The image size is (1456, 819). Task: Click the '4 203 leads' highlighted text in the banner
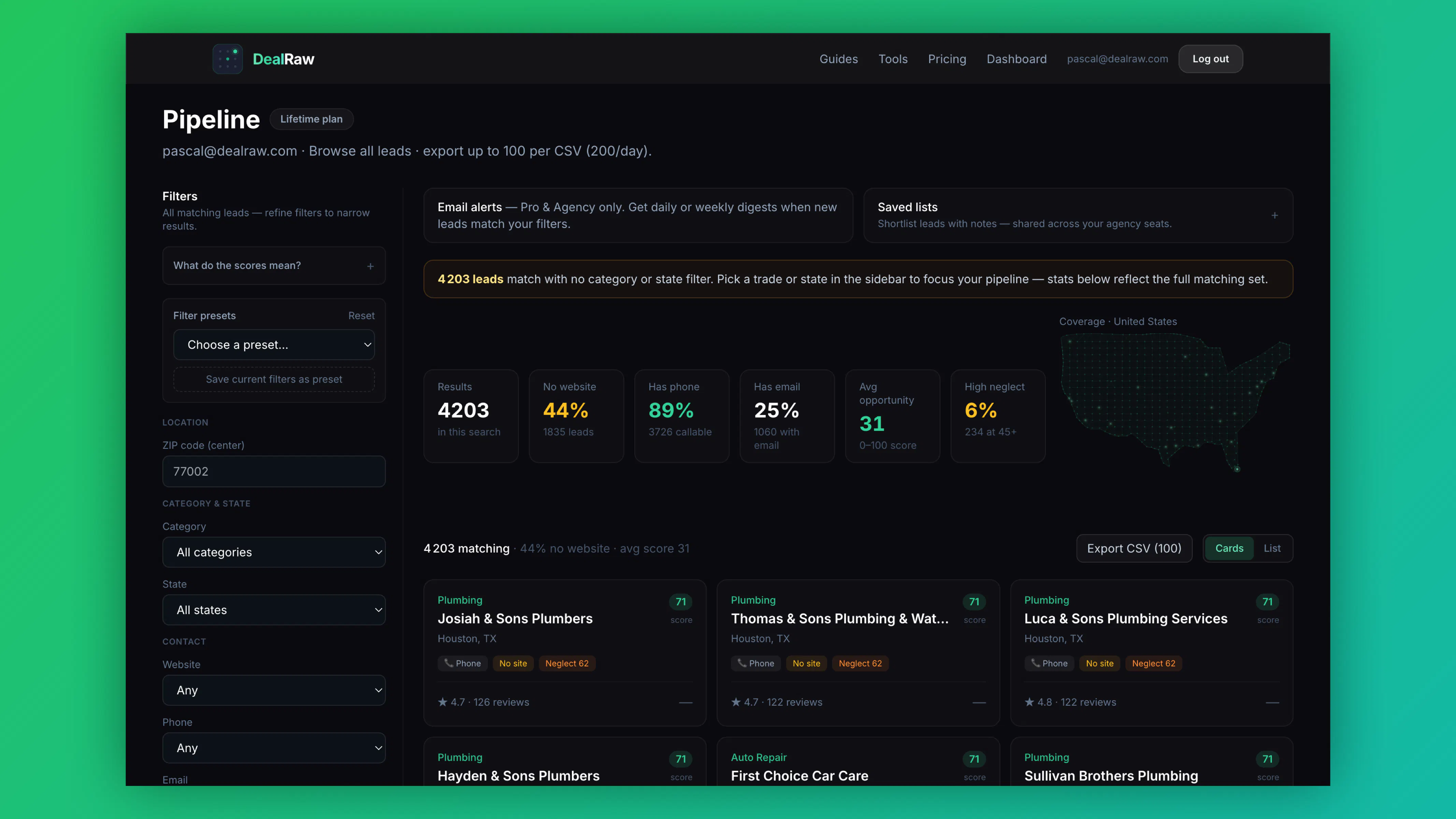(x=470, y=279)
